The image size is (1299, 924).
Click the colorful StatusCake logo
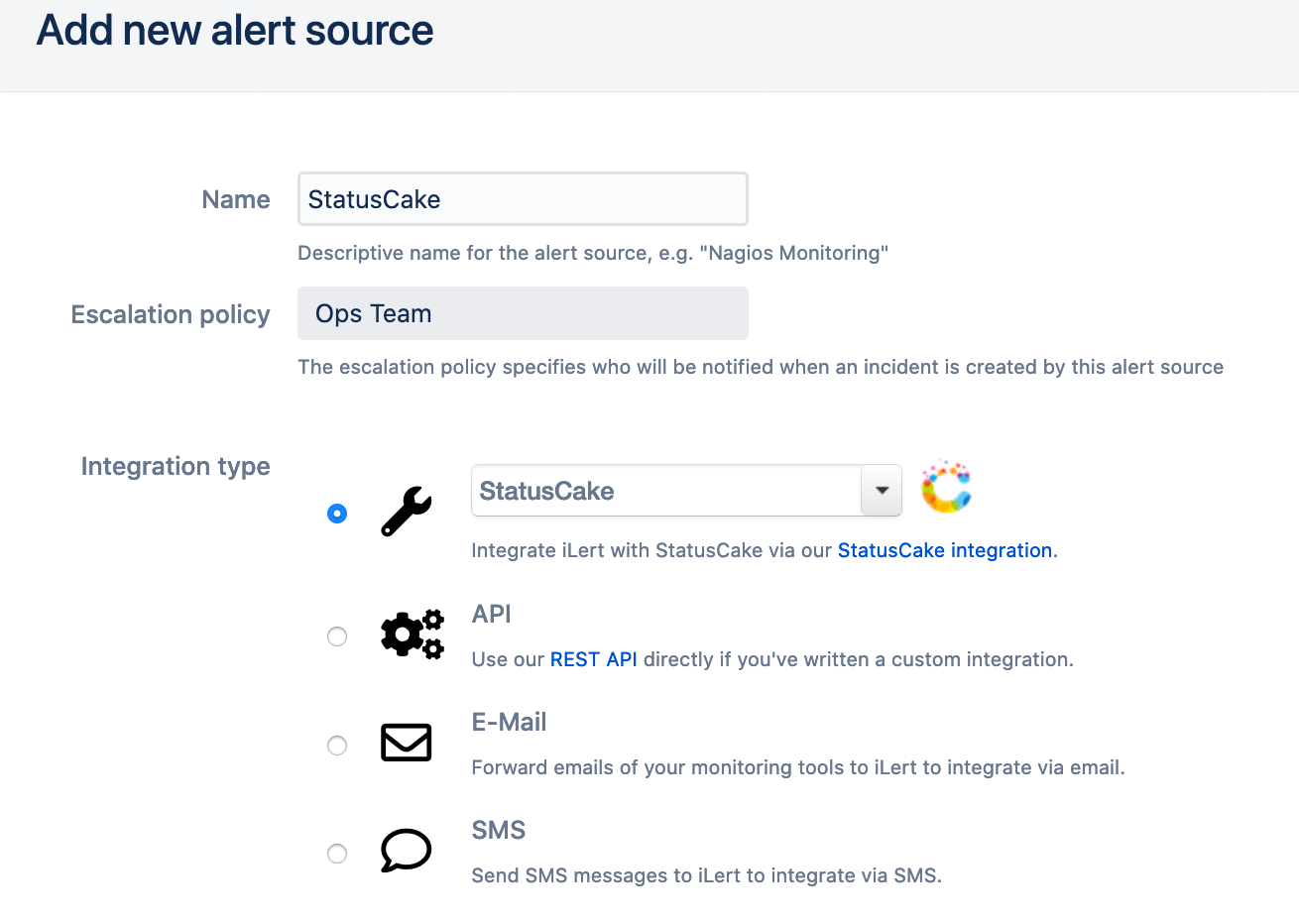946,488
